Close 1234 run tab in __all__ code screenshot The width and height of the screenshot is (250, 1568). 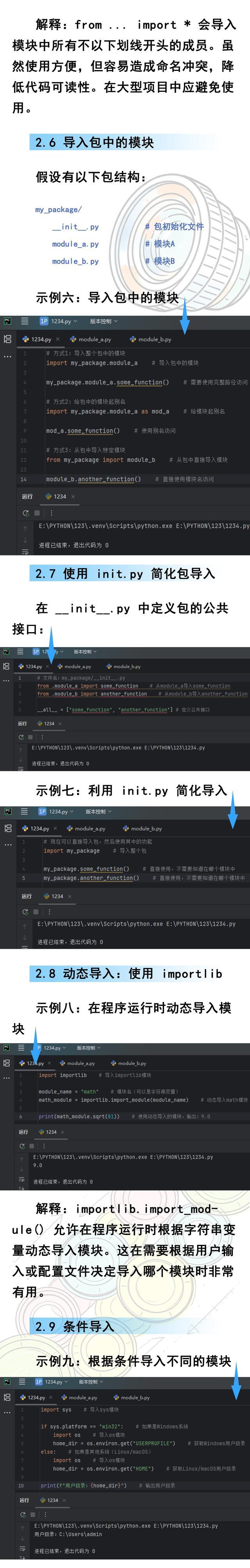[x=60, y=724]
